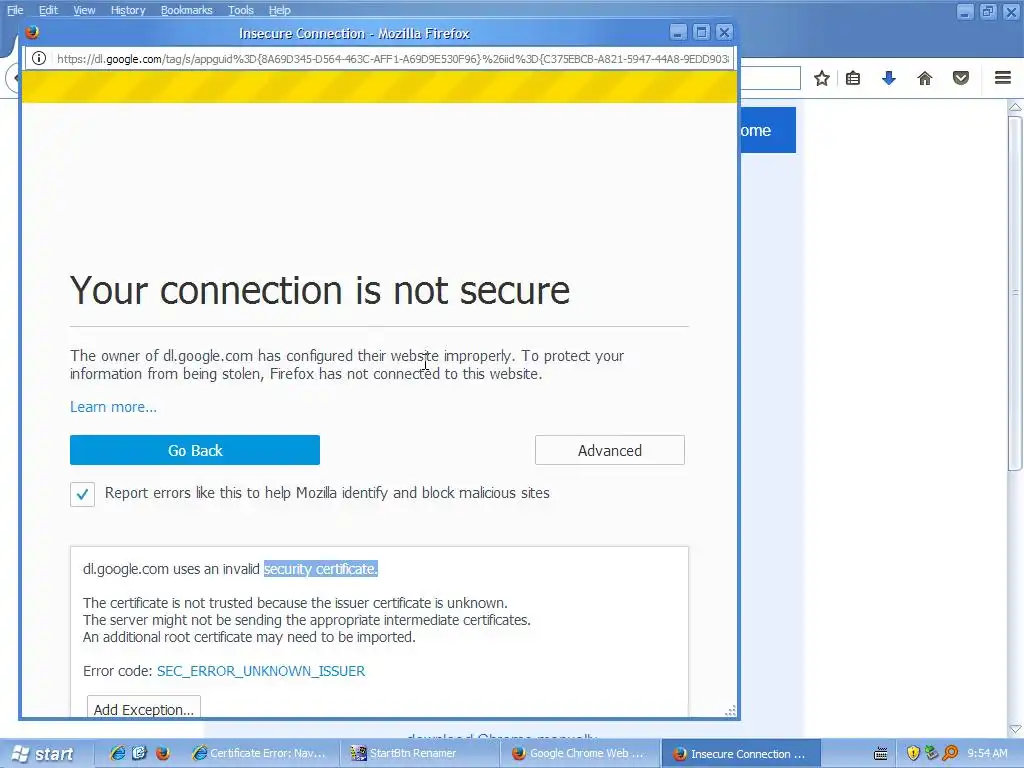Click safely remove hardware tray icon
Image resolution: width=1024 pixels, height=768 pixels.
click(931, 753)
